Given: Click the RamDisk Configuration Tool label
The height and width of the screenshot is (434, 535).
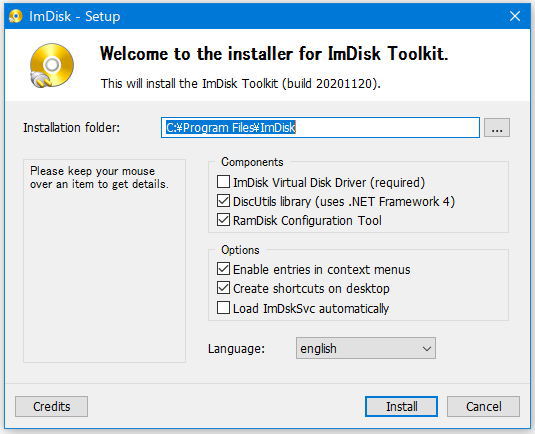Looking at the screenshot, I should tap(307, 220).
